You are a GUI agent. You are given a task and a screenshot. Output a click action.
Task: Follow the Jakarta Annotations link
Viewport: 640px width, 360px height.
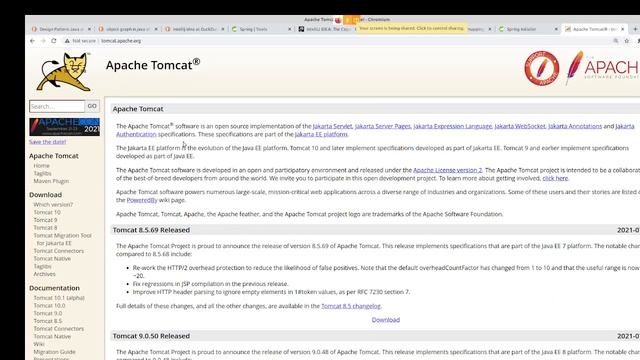click(x=575, y=126)
